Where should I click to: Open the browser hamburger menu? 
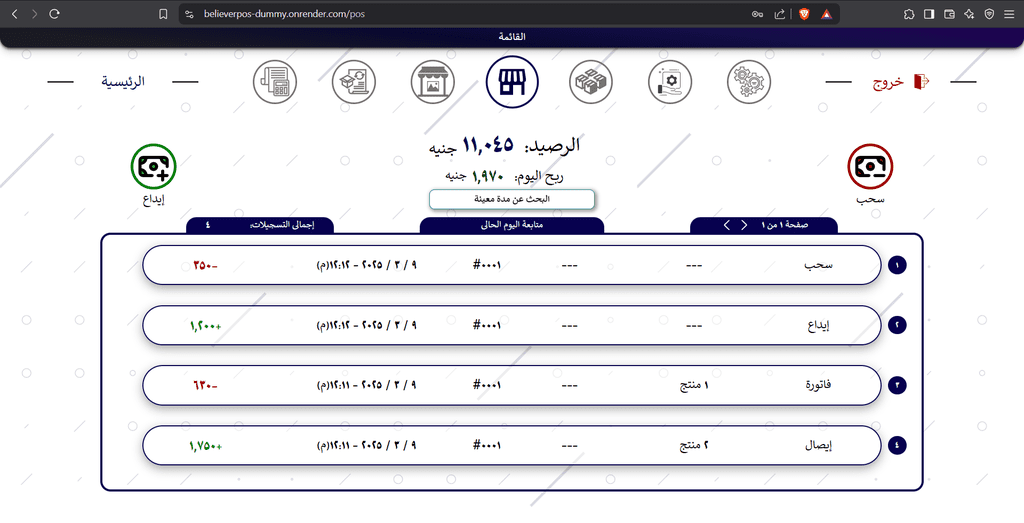1010,14
